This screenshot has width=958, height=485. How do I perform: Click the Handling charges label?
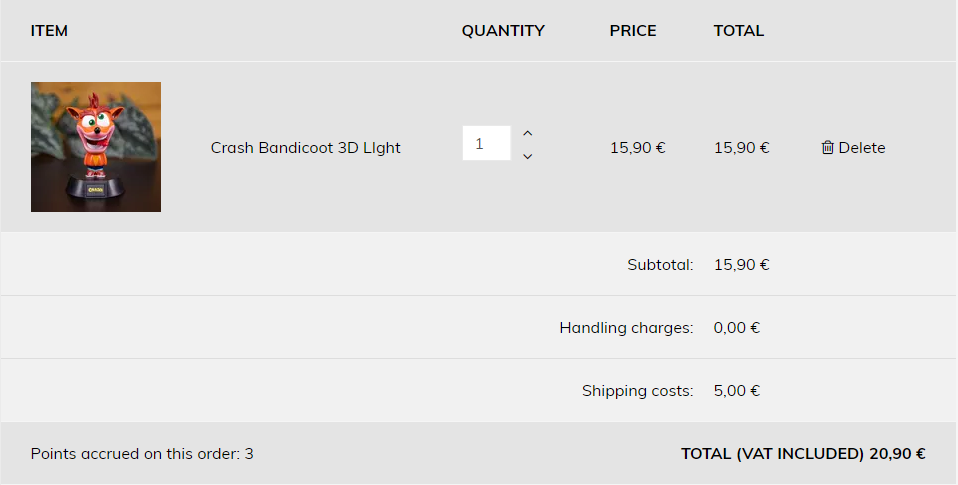click(626, 328)
